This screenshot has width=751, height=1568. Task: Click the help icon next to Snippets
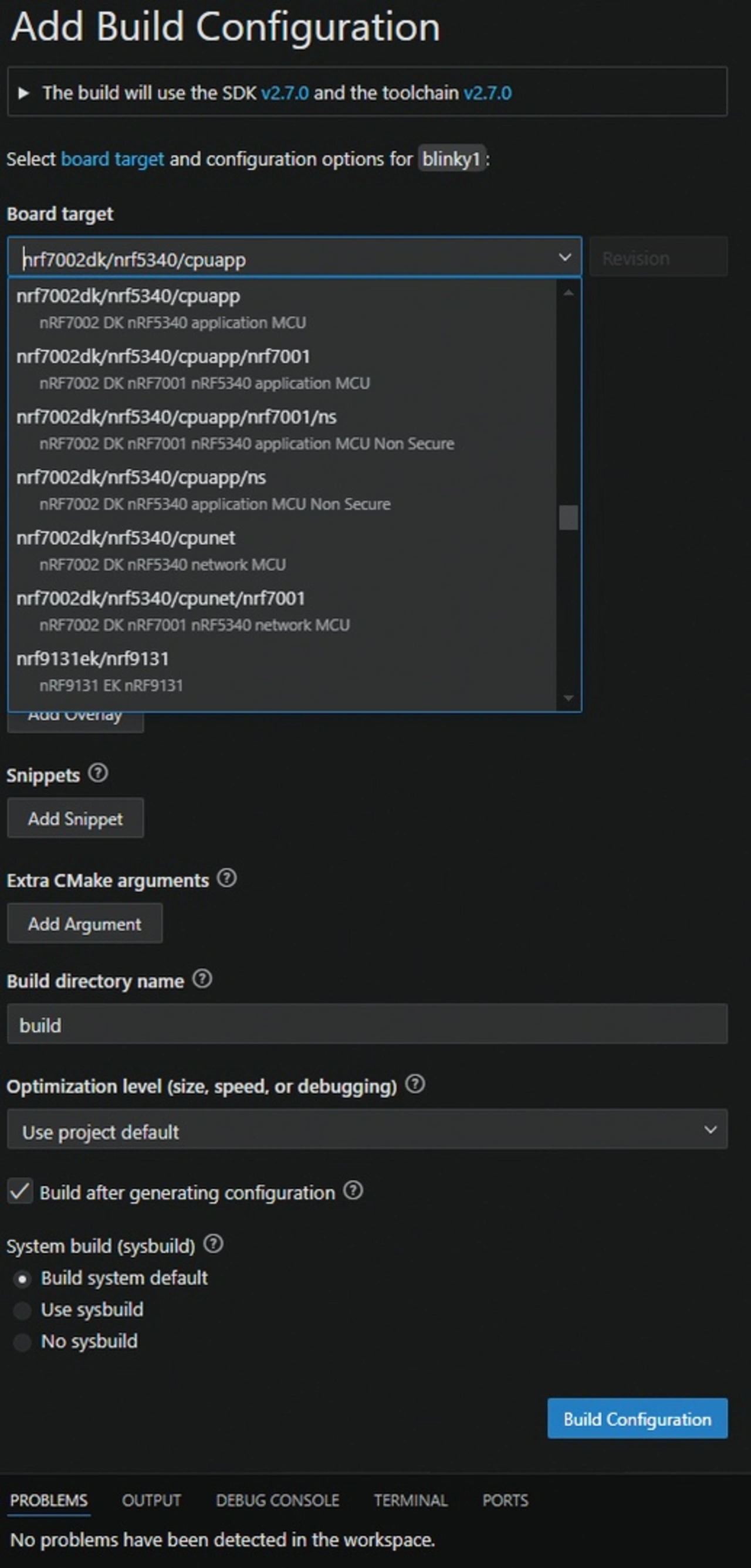pos(98,773)
